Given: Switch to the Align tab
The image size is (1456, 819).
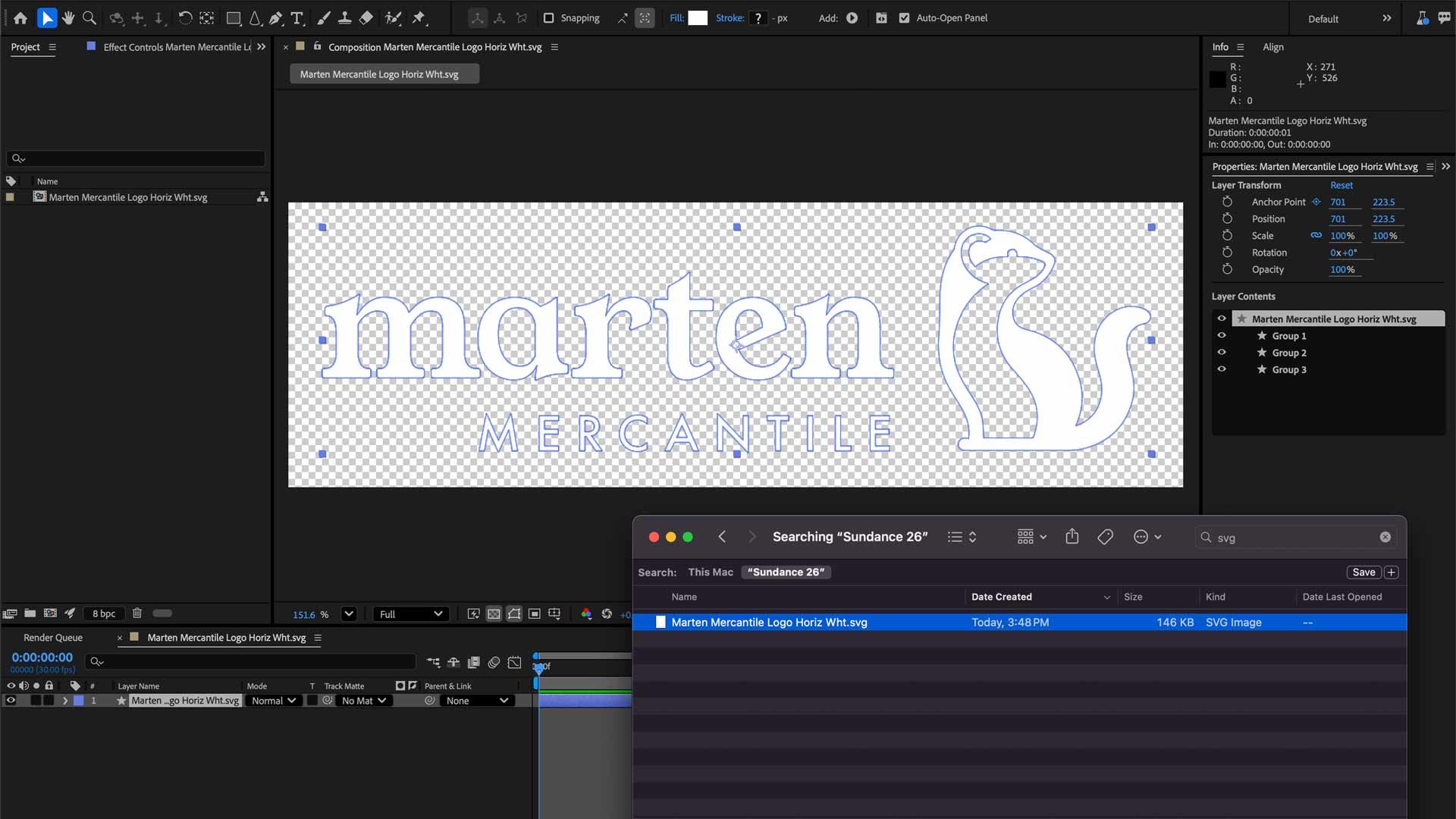Looking at the screenshot, I should (x=1272, y=47).
